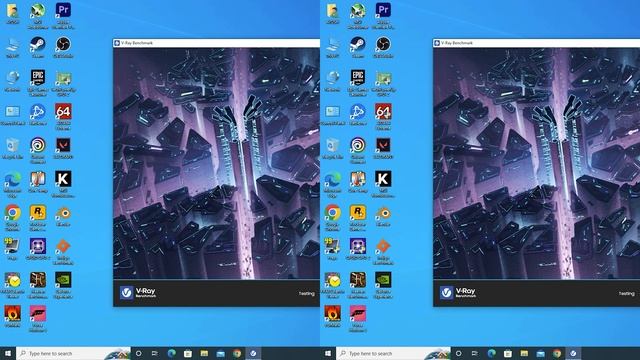The height and width of the screenshot is (360, 640).
Task: Open Adobe Premiere Pro icon on right desktop
Action: pyautogui.click(x=383, y=10)
